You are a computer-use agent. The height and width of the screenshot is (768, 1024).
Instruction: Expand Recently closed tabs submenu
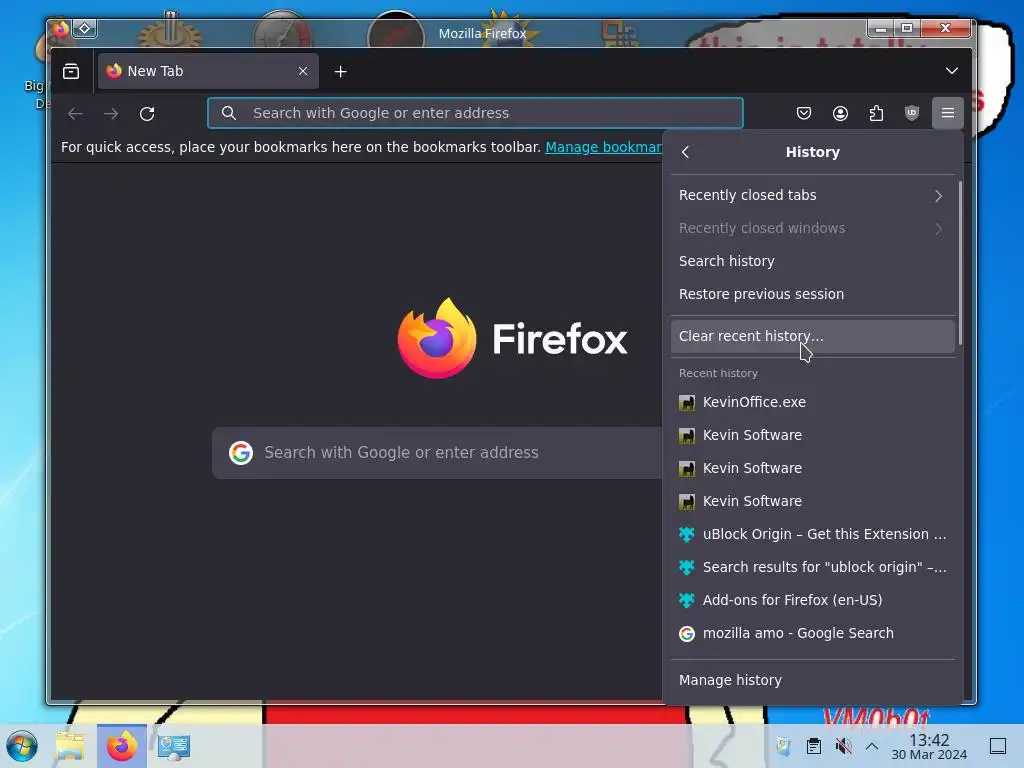[x=812, y=195]
